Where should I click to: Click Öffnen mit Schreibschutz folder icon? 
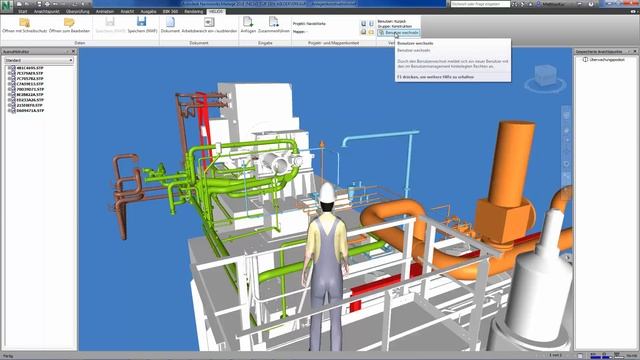point(24,22)
